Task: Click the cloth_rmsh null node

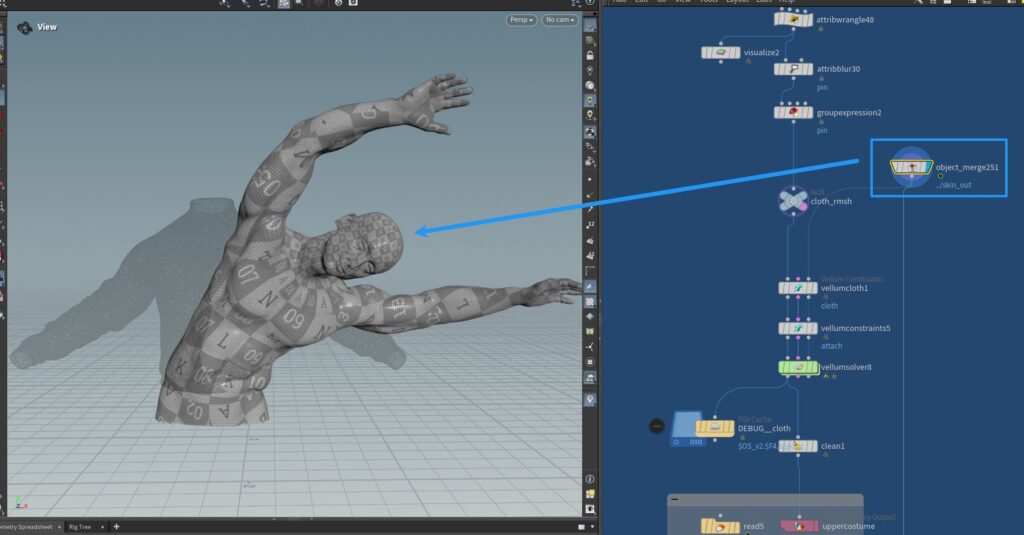Action: point(793,200)
